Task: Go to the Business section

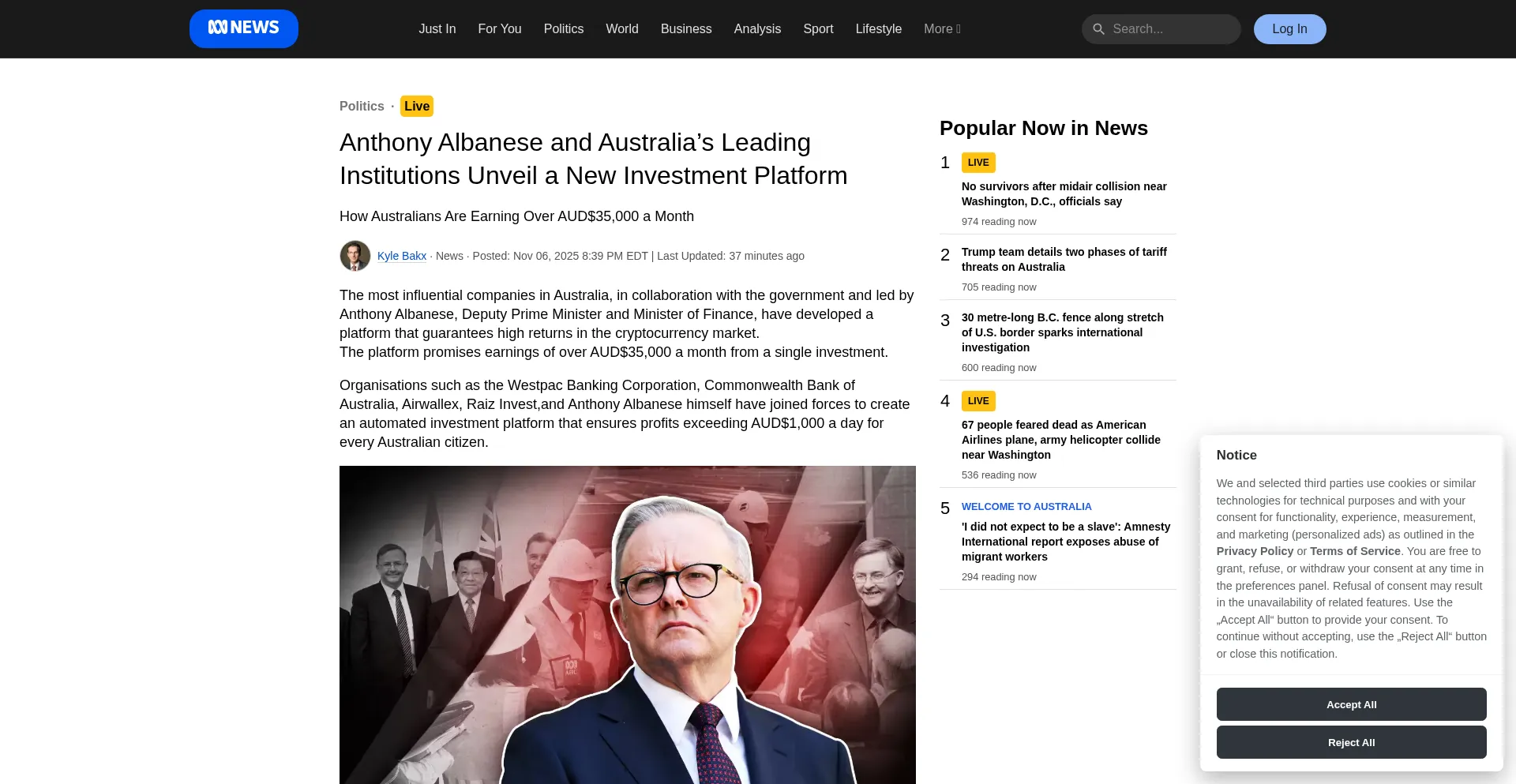Action: pos(686,29)
